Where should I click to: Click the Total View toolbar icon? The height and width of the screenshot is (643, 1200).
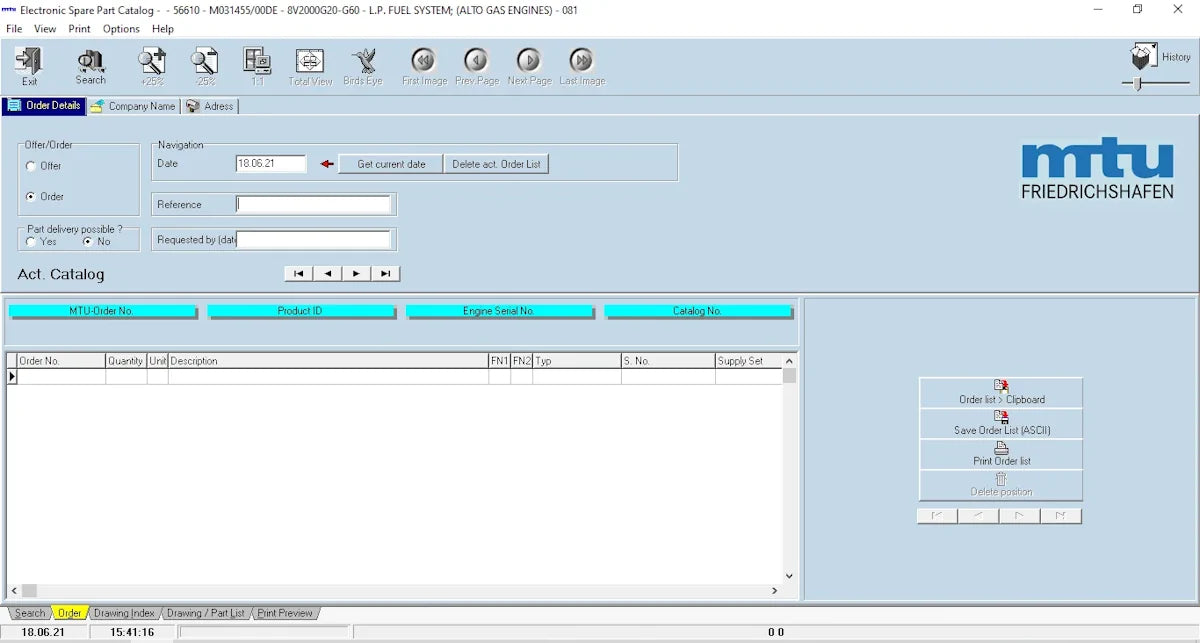310,62
